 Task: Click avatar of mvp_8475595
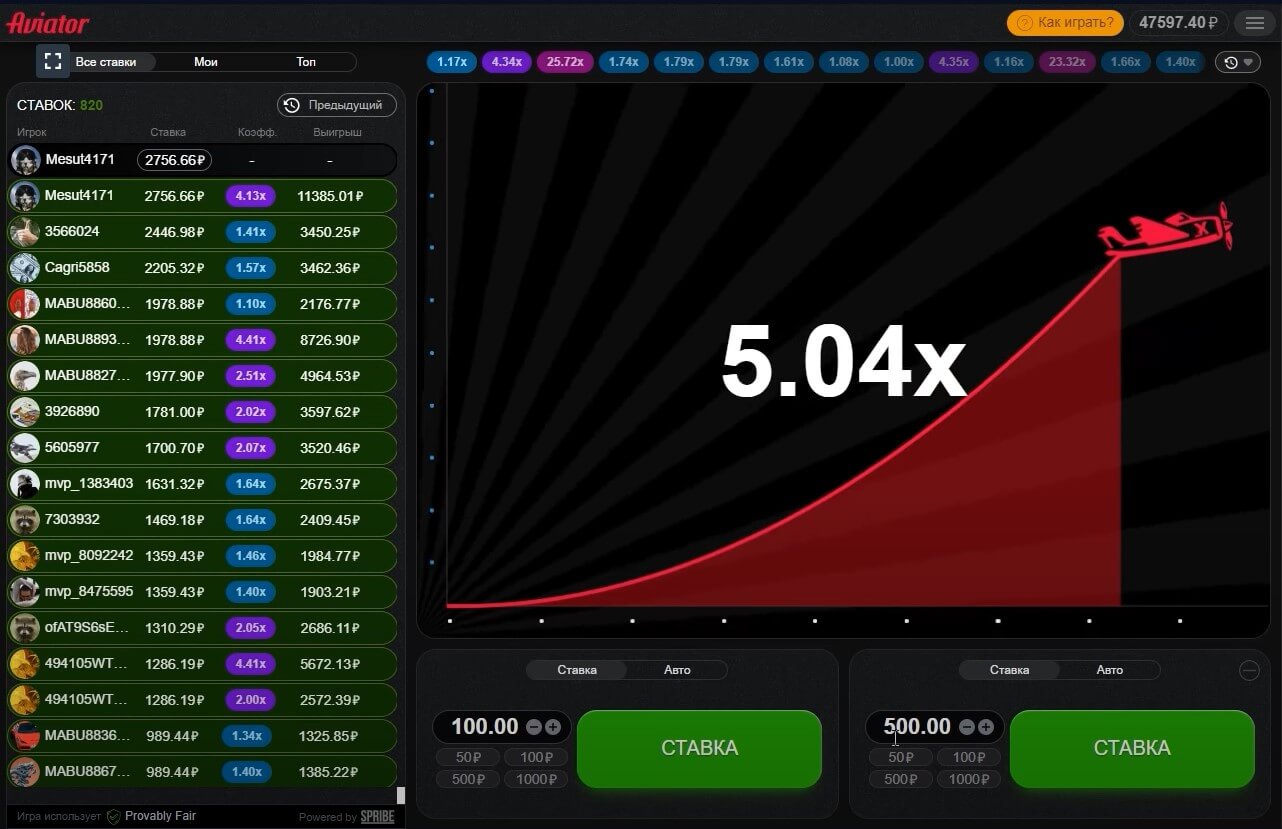25,592
